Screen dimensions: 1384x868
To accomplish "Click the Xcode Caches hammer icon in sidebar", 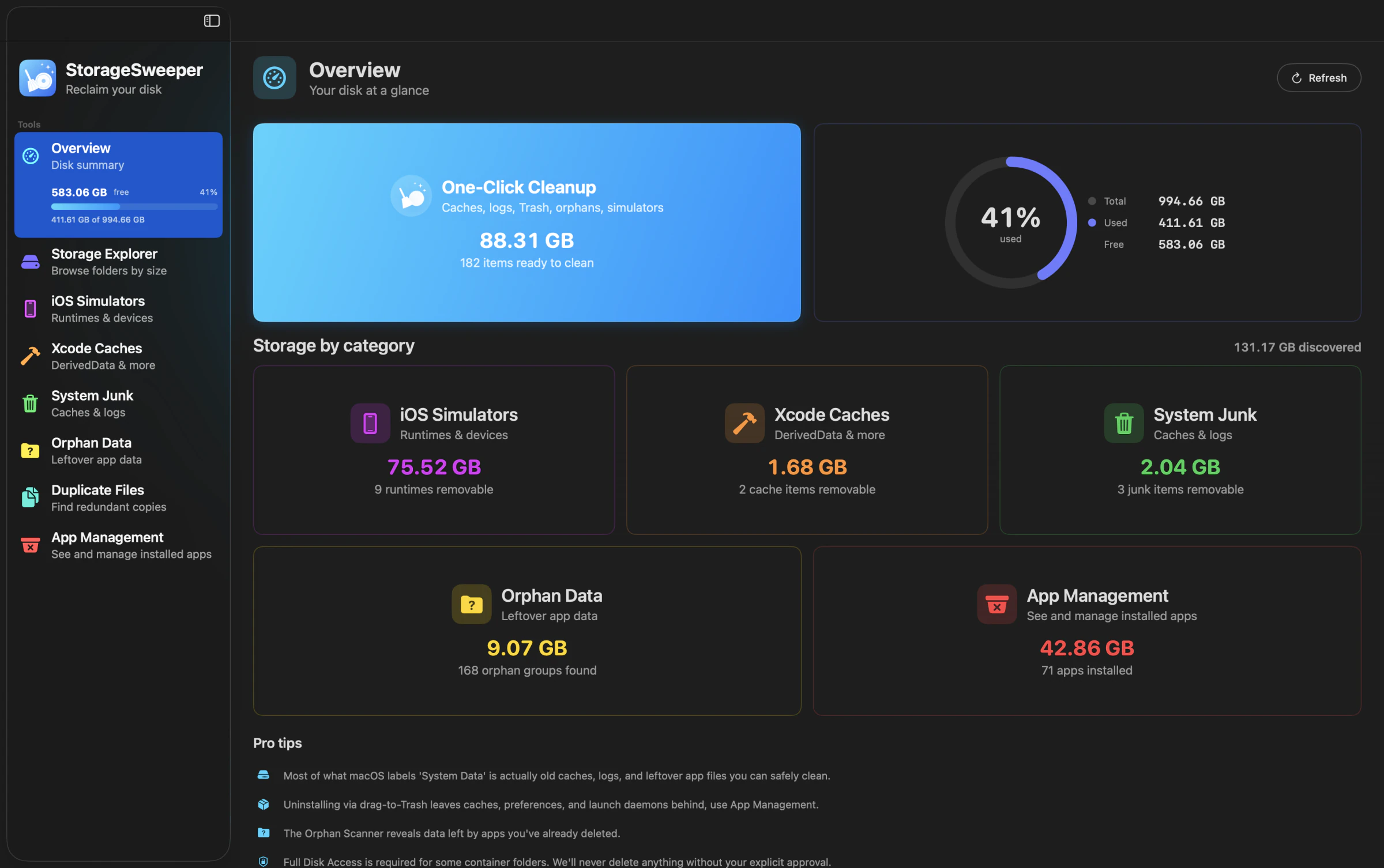I will [31, 356].
